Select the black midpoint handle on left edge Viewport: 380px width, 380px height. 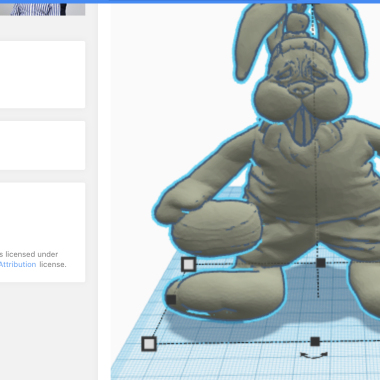[171, 299]
